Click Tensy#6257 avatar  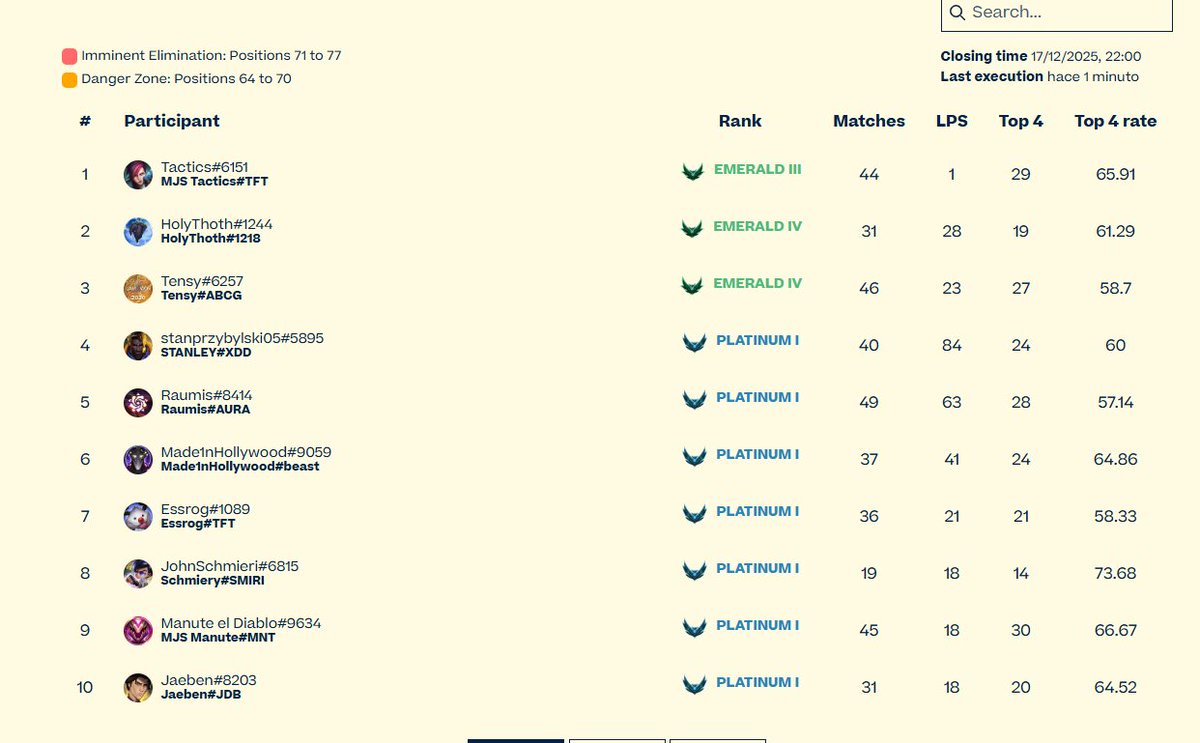click(138, 288)
